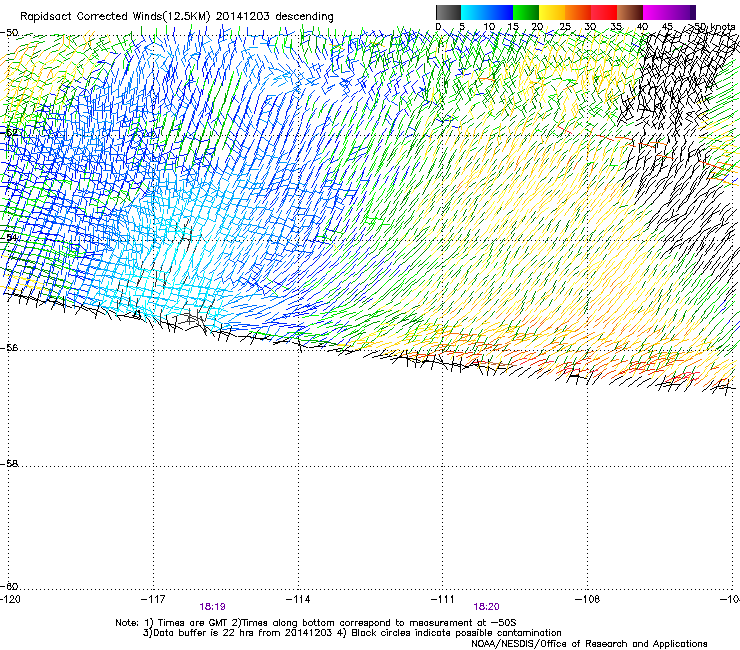Click the '-58' latitude label
Screen dimensions: 740x650
(9, 464)
